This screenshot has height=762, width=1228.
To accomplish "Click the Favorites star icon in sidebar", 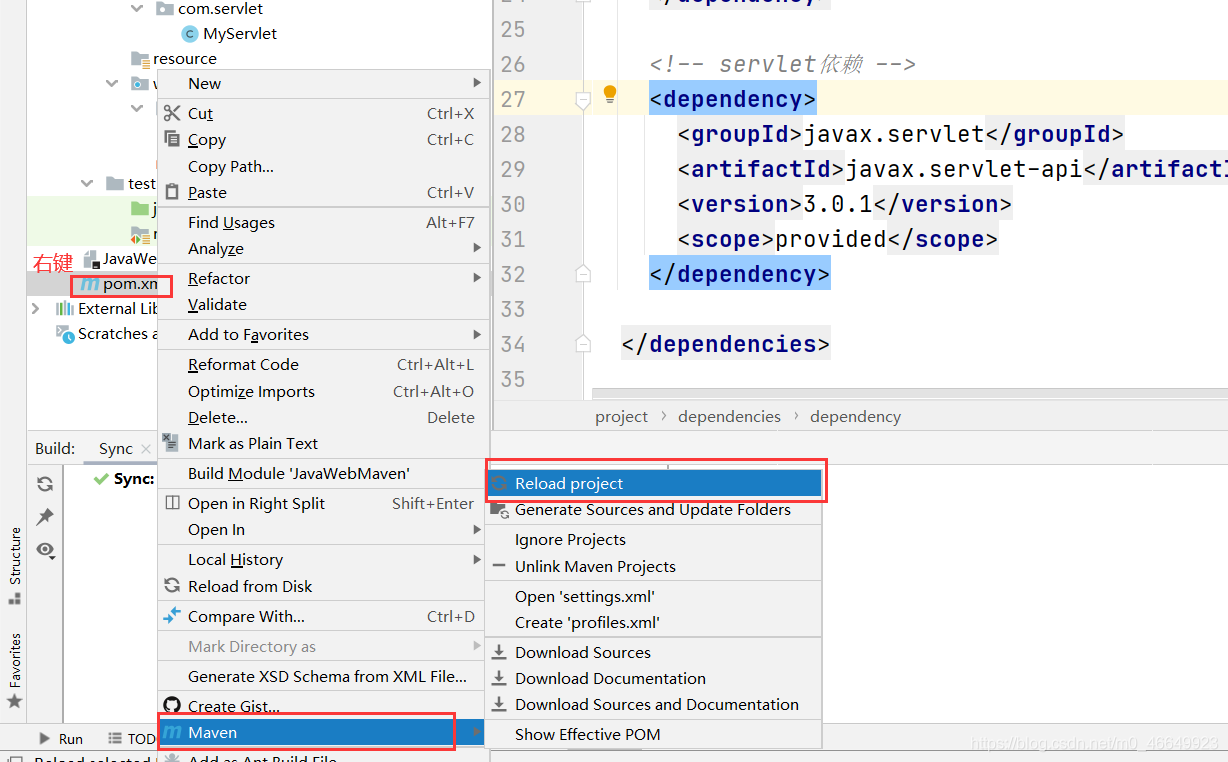I will (x=15, y=702).
